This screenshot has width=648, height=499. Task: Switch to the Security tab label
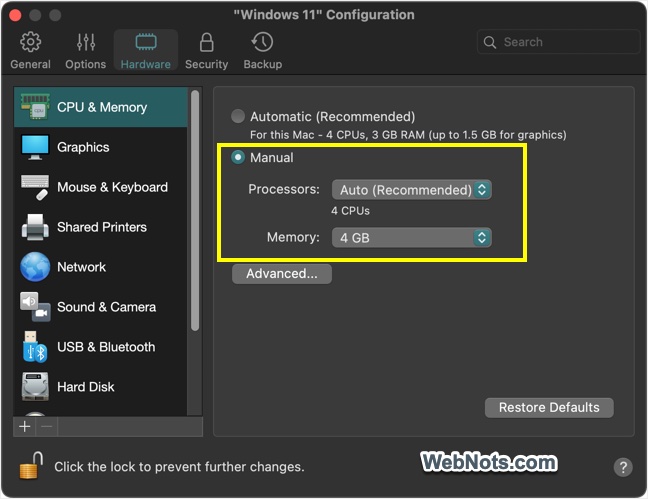click(207, 64)
